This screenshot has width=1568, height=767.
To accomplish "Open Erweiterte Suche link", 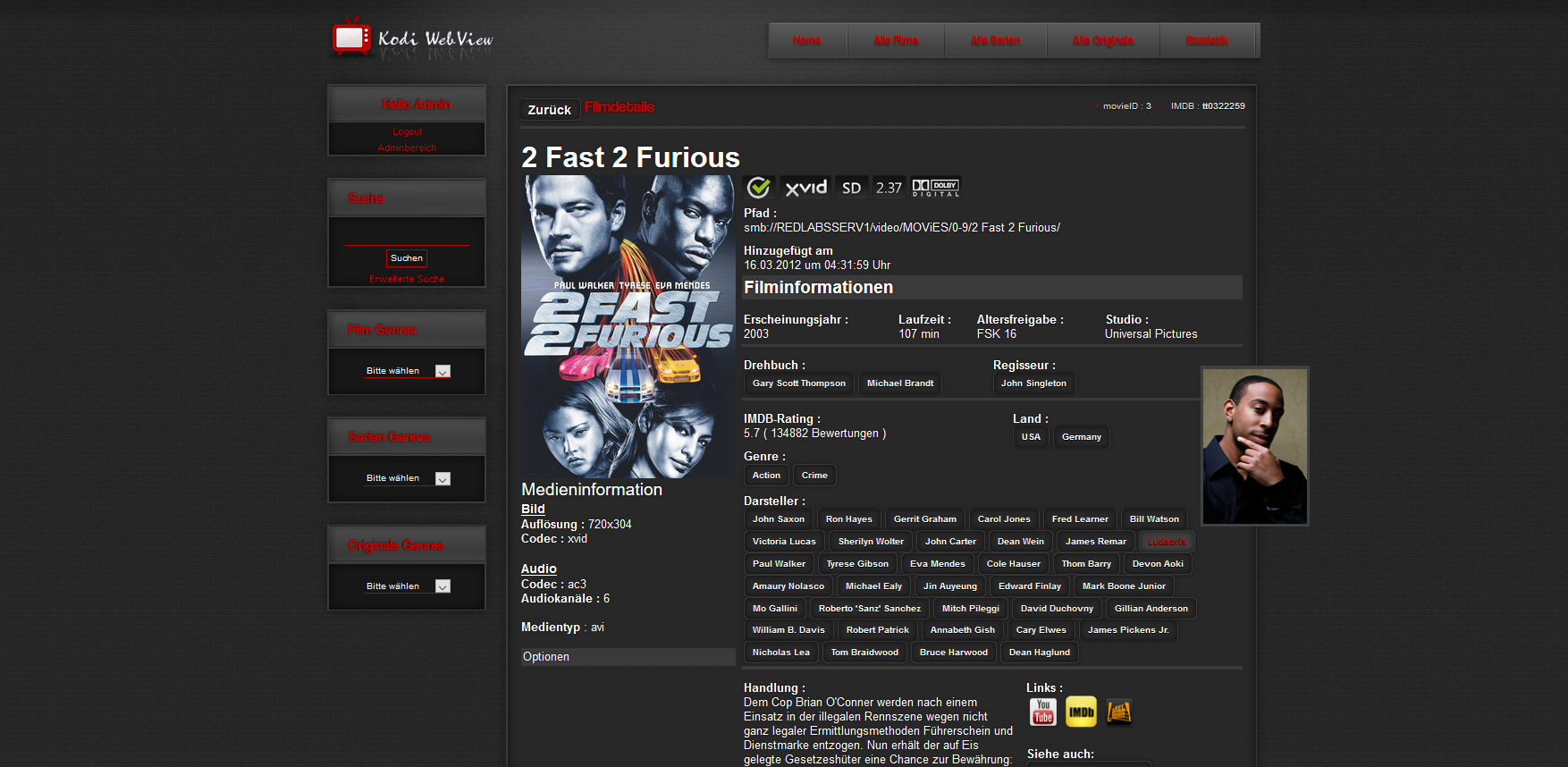I will (407, 279).
